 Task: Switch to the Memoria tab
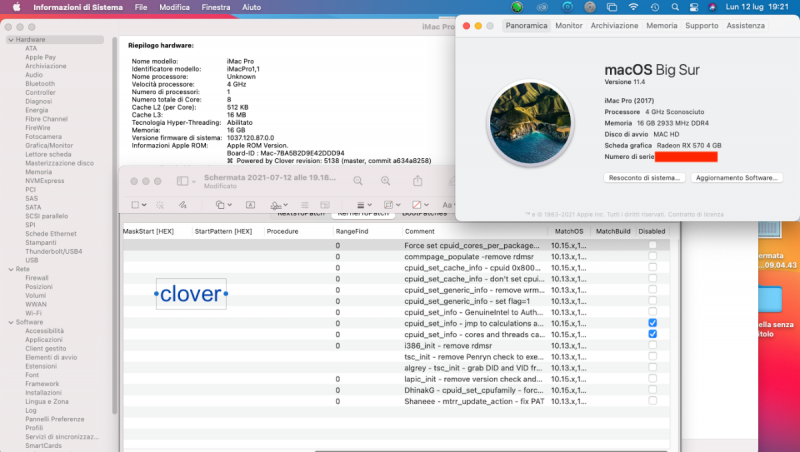click(x=661, y=24)
